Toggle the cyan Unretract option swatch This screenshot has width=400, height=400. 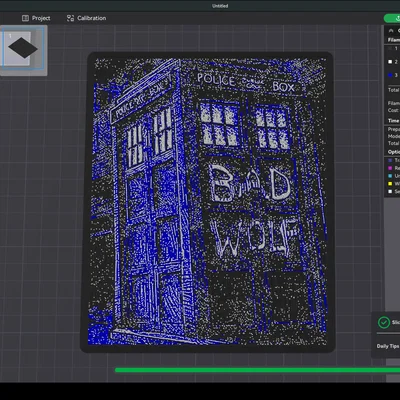click(390, 176)
